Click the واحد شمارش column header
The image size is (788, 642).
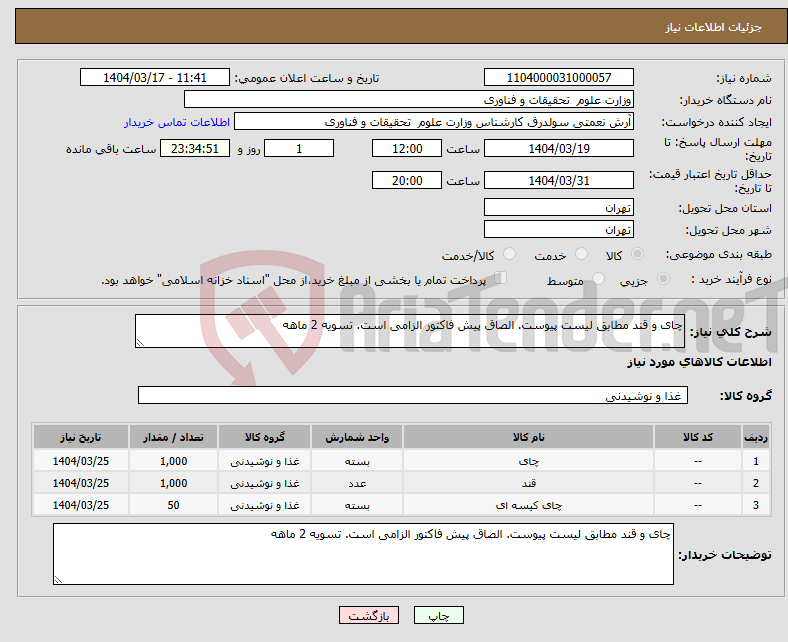[x=357, y=437]
